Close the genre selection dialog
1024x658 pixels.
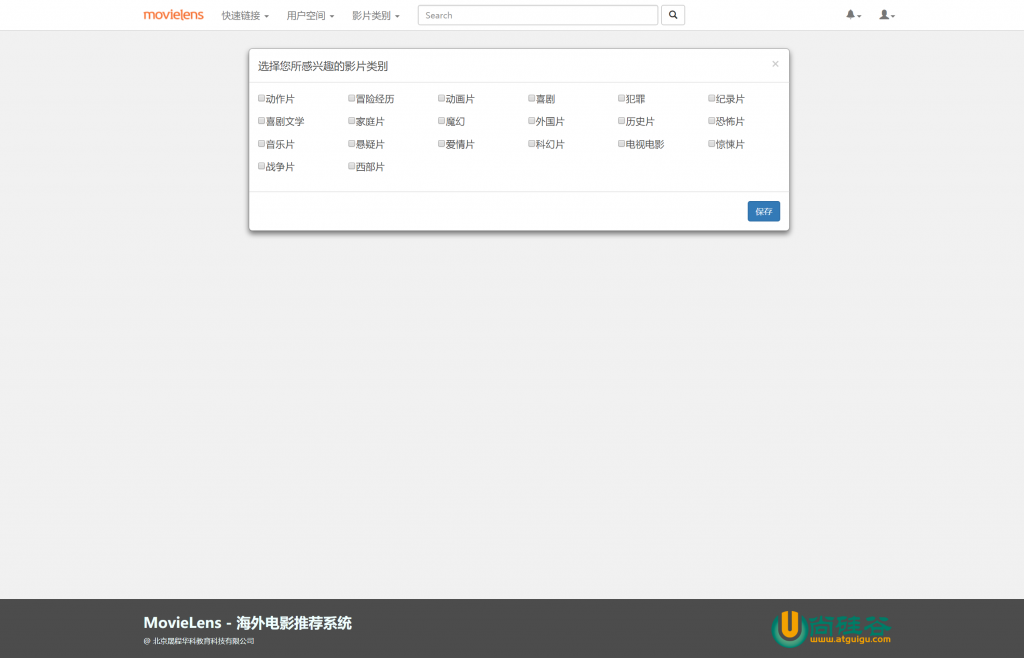[x=775, y=64]
